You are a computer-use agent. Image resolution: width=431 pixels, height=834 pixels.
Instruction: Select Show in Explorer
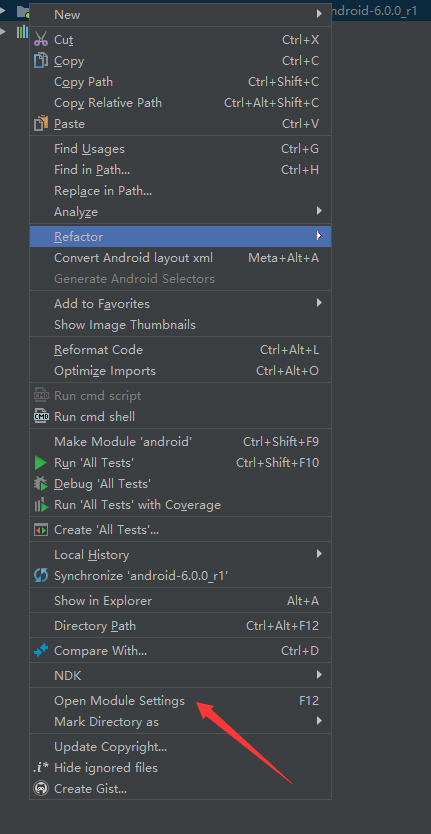tap(180, 601)
